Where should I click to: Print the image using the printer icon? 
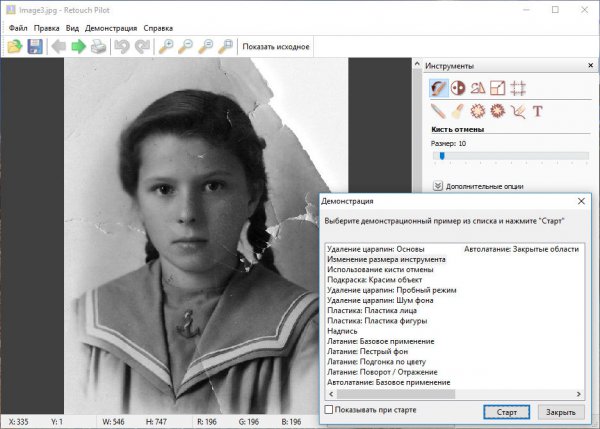coord(98,47)
